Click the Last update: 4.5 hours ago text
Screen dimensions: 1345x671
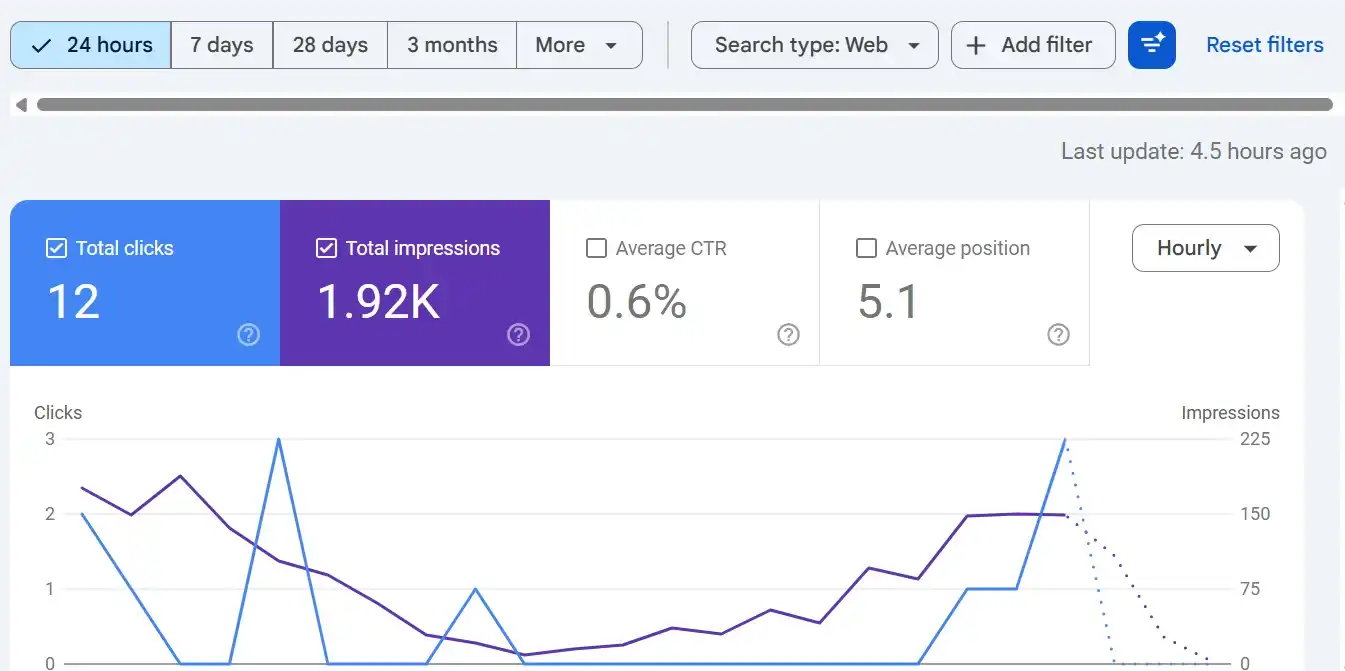1194,152
